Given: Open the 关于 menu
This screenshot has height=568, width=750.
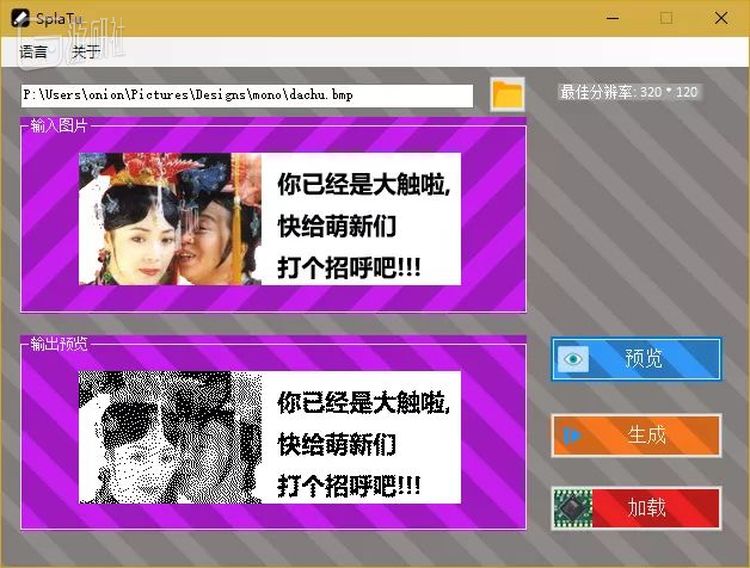Looking at the screenshot, I should (85, 52).
